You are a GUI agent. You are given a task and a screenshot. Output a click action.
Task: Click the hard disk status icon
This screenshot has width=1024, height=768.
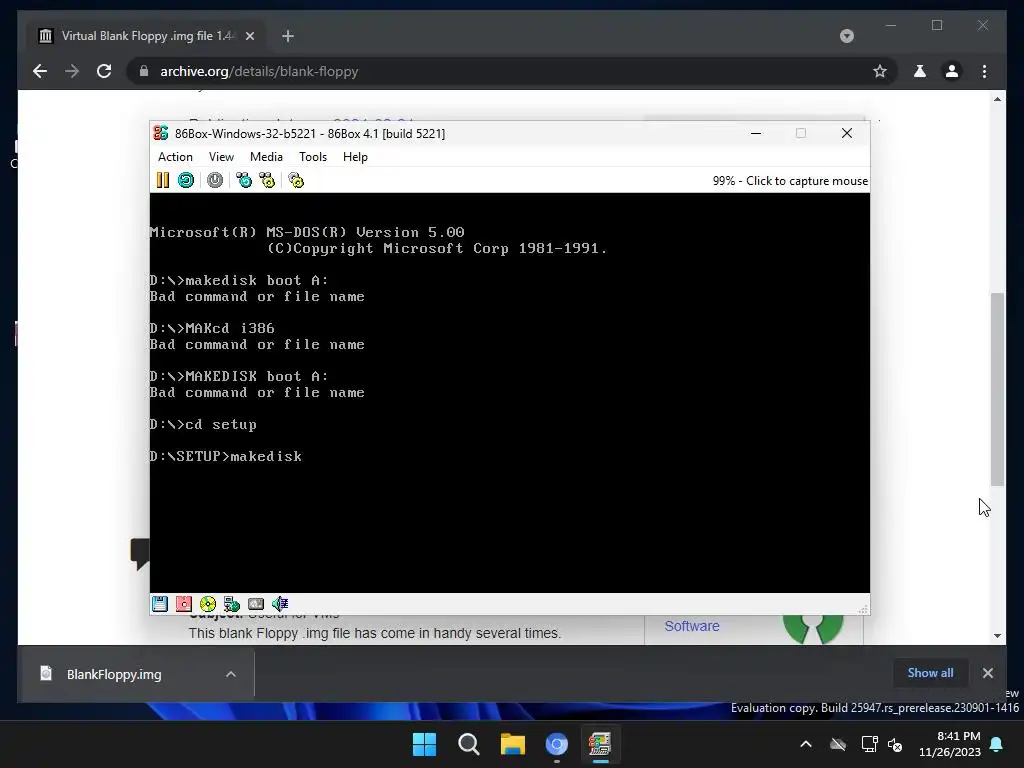[256, 603]
